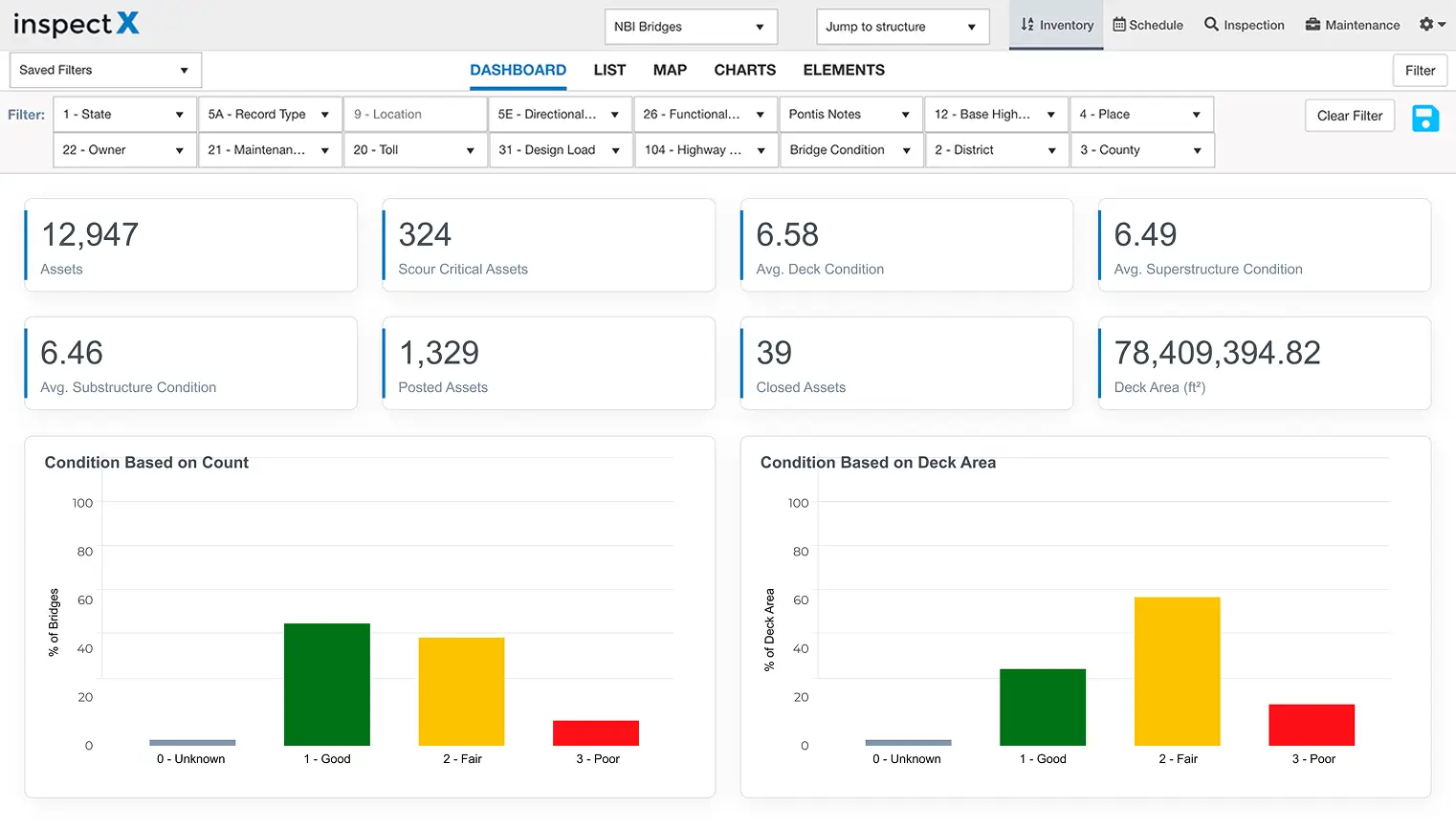Expand the 21 - Maintenance filter dropdown
This screenshot has width=1456, height=828.
[270, 150]
